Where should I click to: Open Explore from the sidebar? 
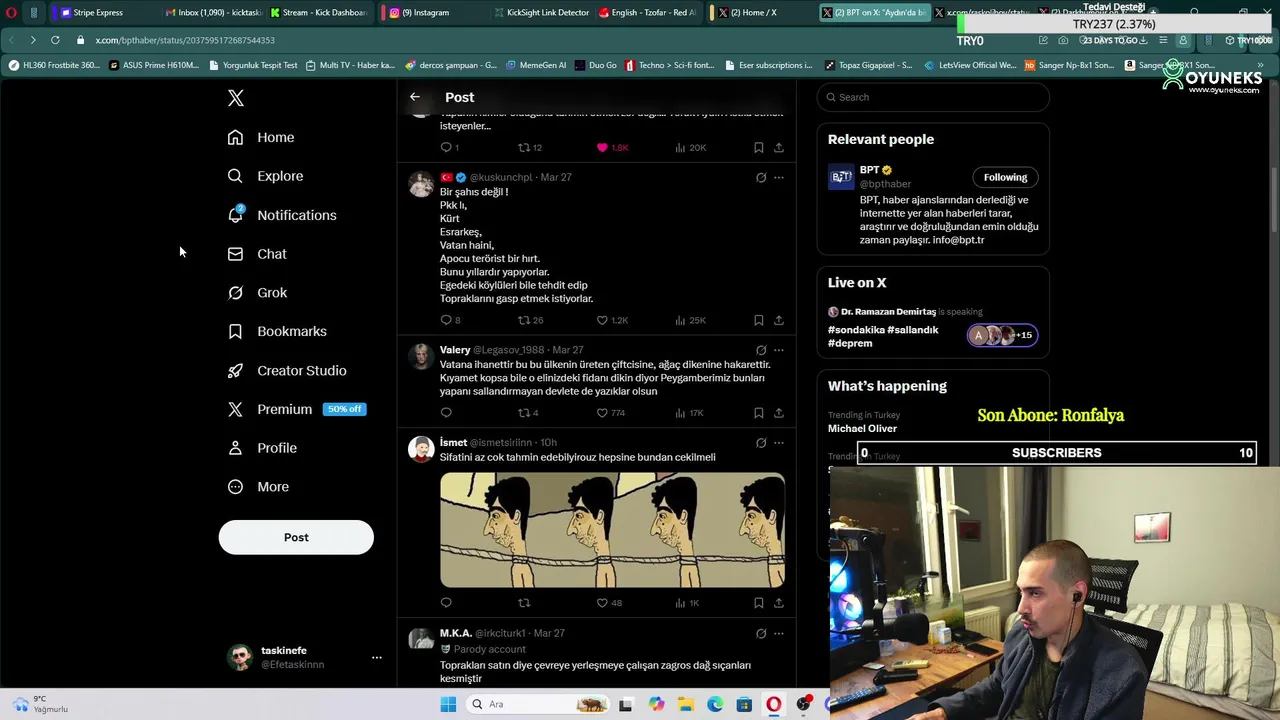click(x=265, y=176)
